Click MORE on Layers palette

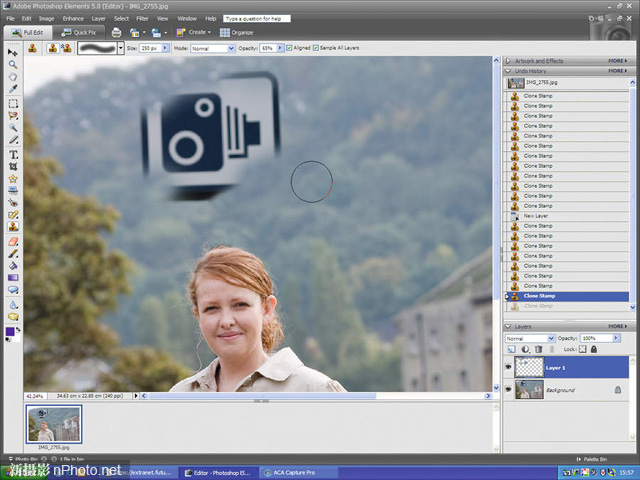[x=618, y=327]
